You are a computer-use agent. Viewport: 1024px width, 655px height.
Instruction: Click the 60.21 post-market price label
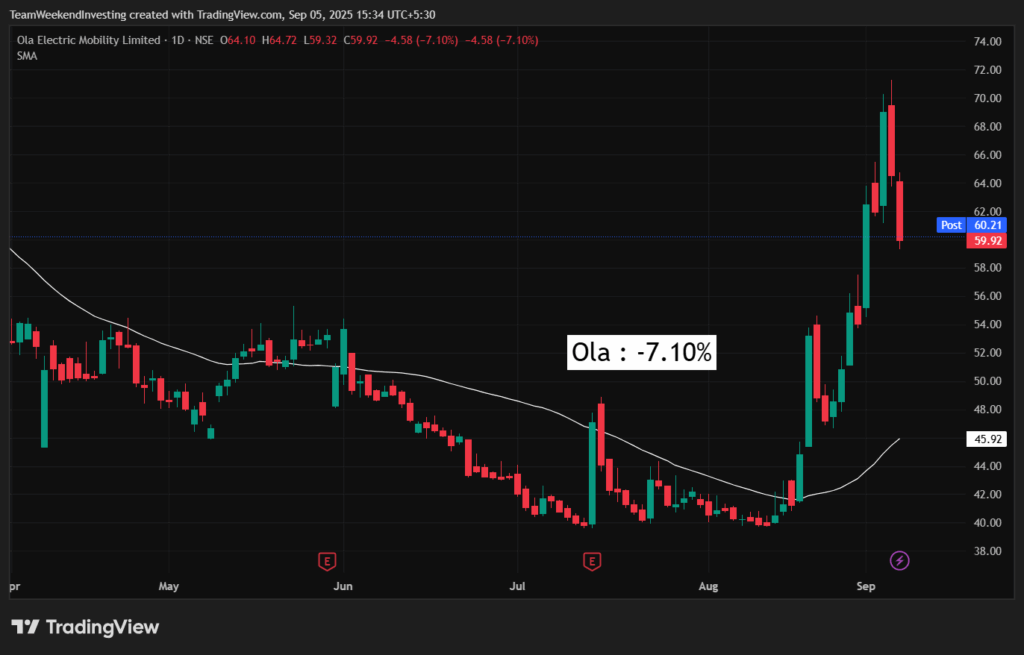tap(987, 225)
